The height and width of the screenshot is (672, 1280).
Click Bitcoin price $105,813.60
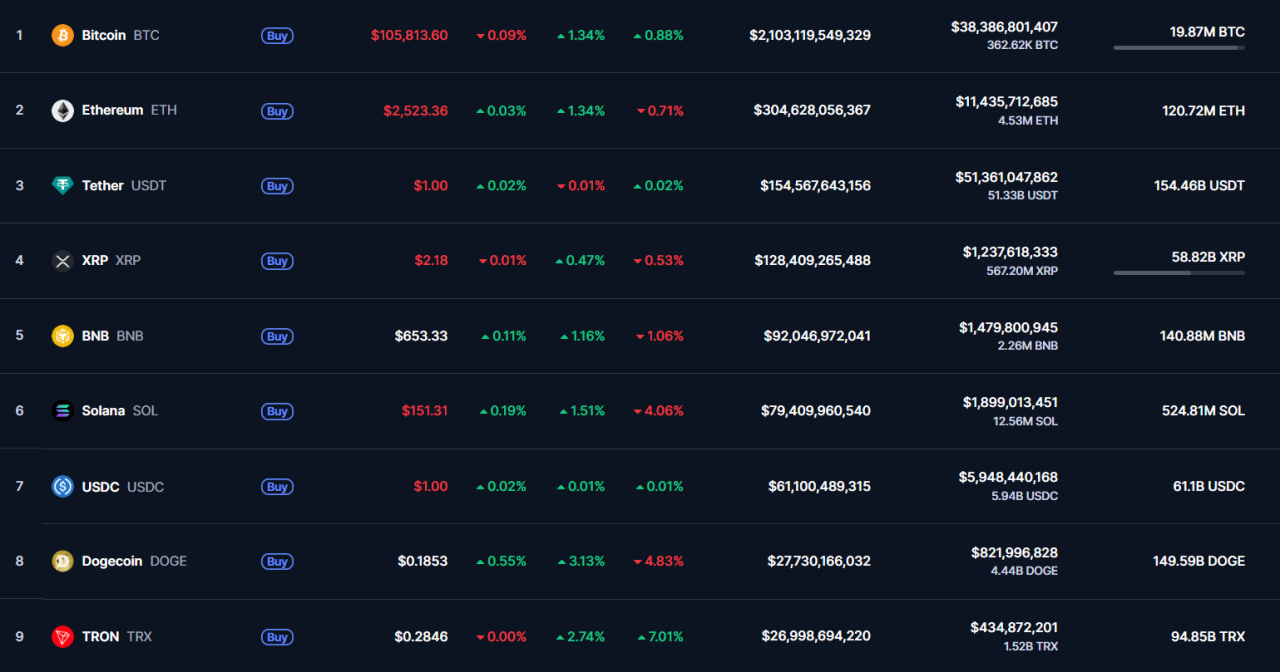[x=409, y=35]
